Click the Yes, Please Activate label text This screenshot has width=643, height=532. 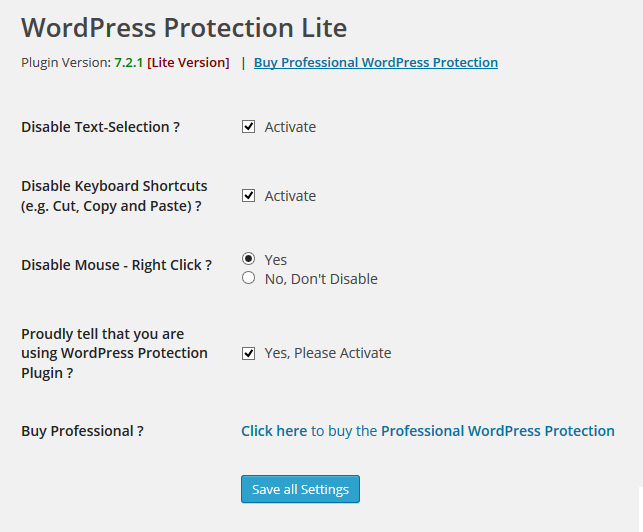point(328,353)
